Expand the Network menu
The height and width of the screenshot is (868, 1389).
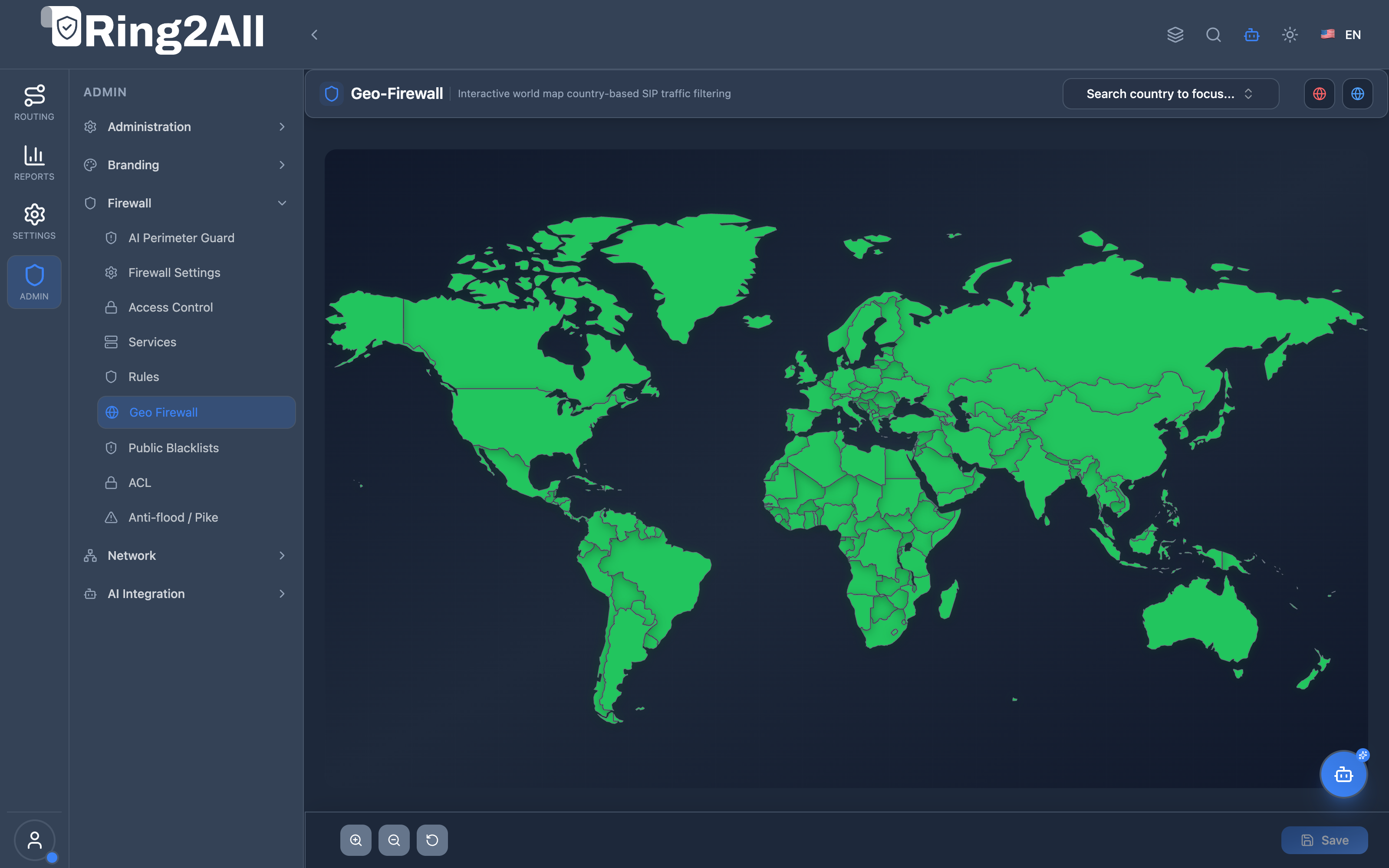(x=185, y=556)
